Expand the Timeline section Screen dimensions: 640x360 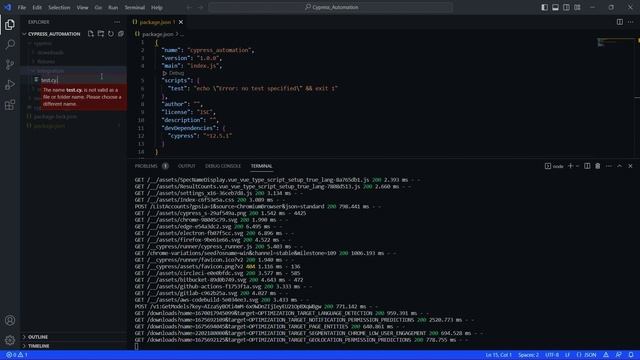coord(39,346)
